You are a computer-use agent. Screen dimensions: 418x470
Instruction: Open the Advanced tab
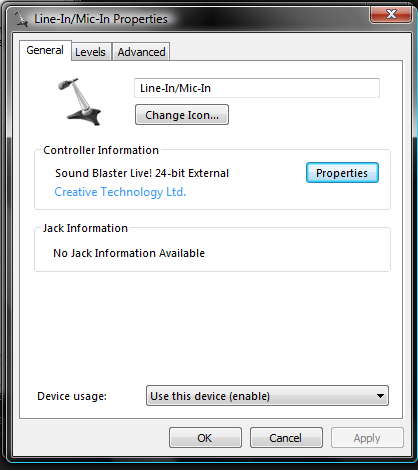coord(141,52)
